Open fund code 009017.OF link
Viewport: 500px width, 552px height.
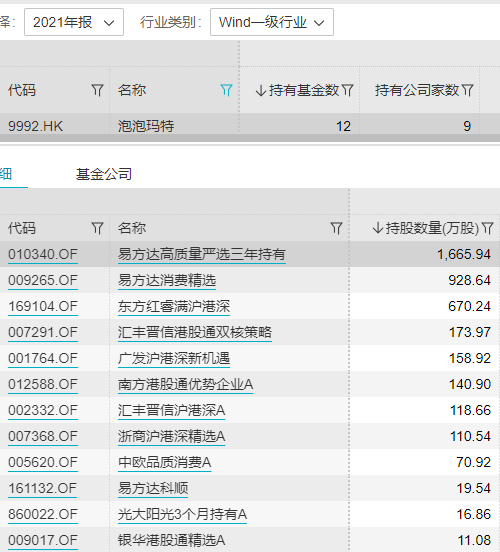[43, 540]
